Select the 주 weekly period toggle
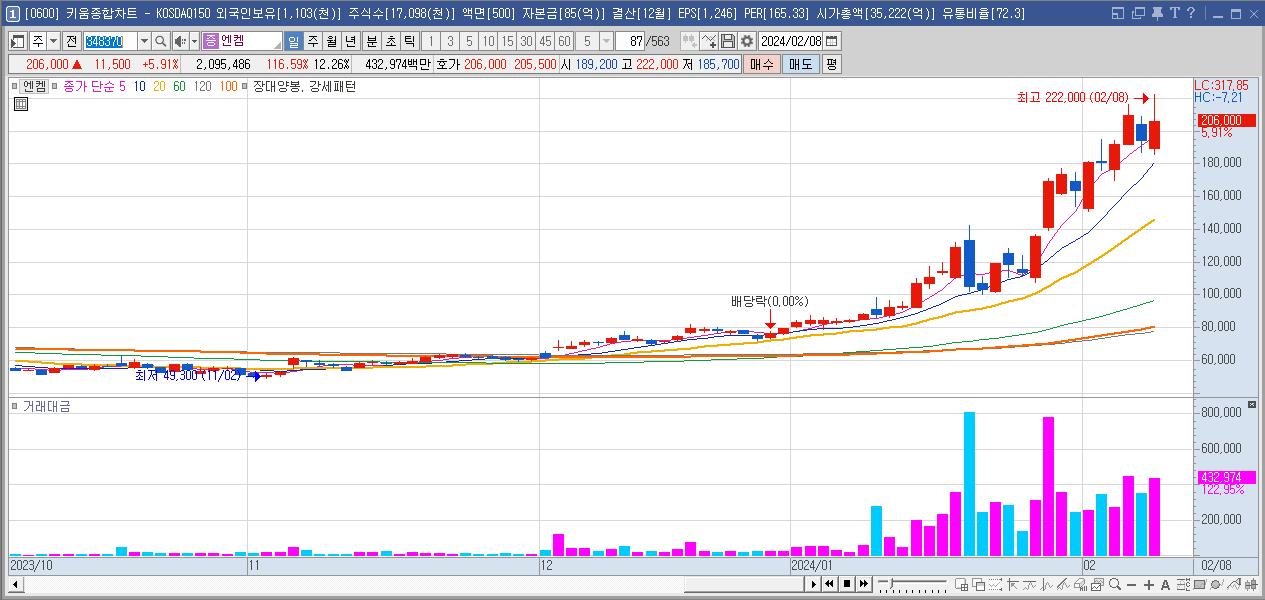The width and height of the screenshot is (1265, 600). point(313,41)
